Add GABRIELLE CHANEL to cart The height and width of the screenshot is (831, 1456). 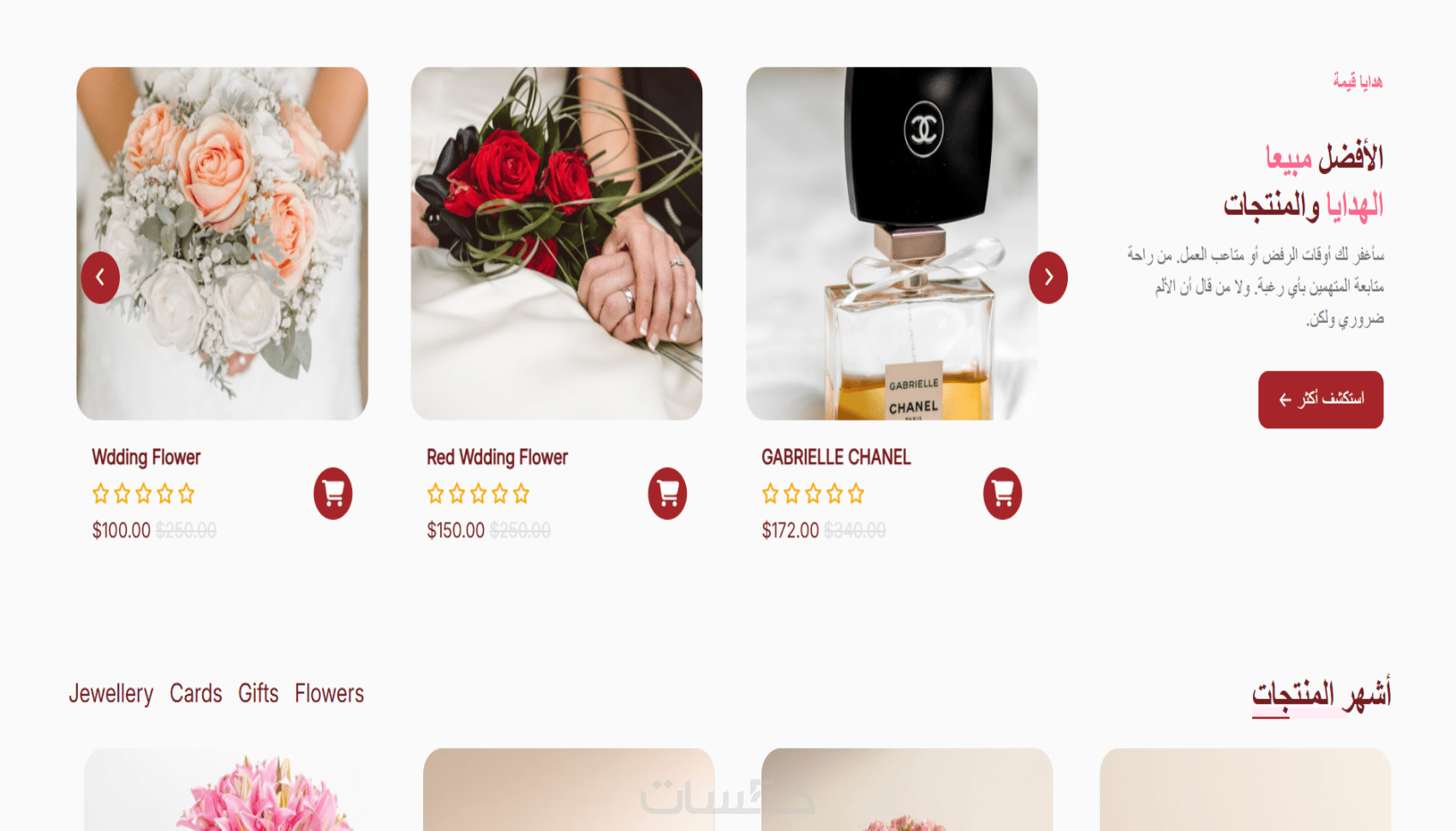(x=1002, y=493)
